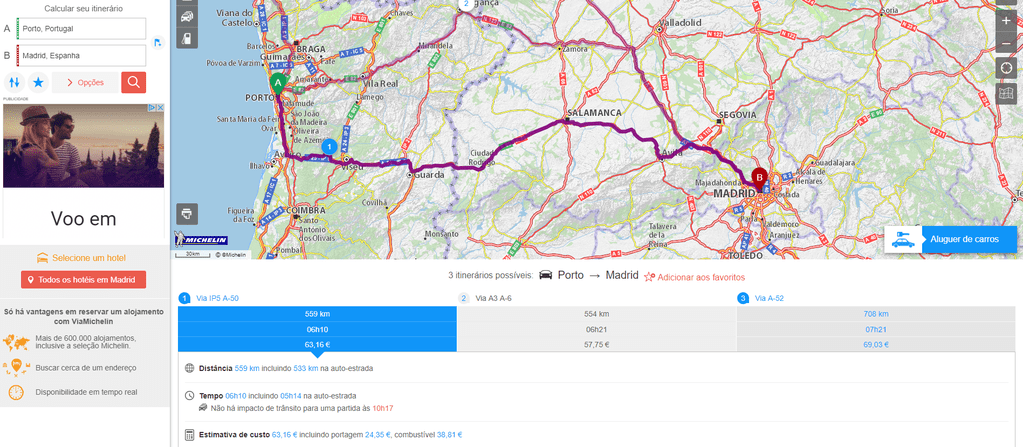Zoom out on the map
Screen dimensions: 1023x447
pos(1005,44)
